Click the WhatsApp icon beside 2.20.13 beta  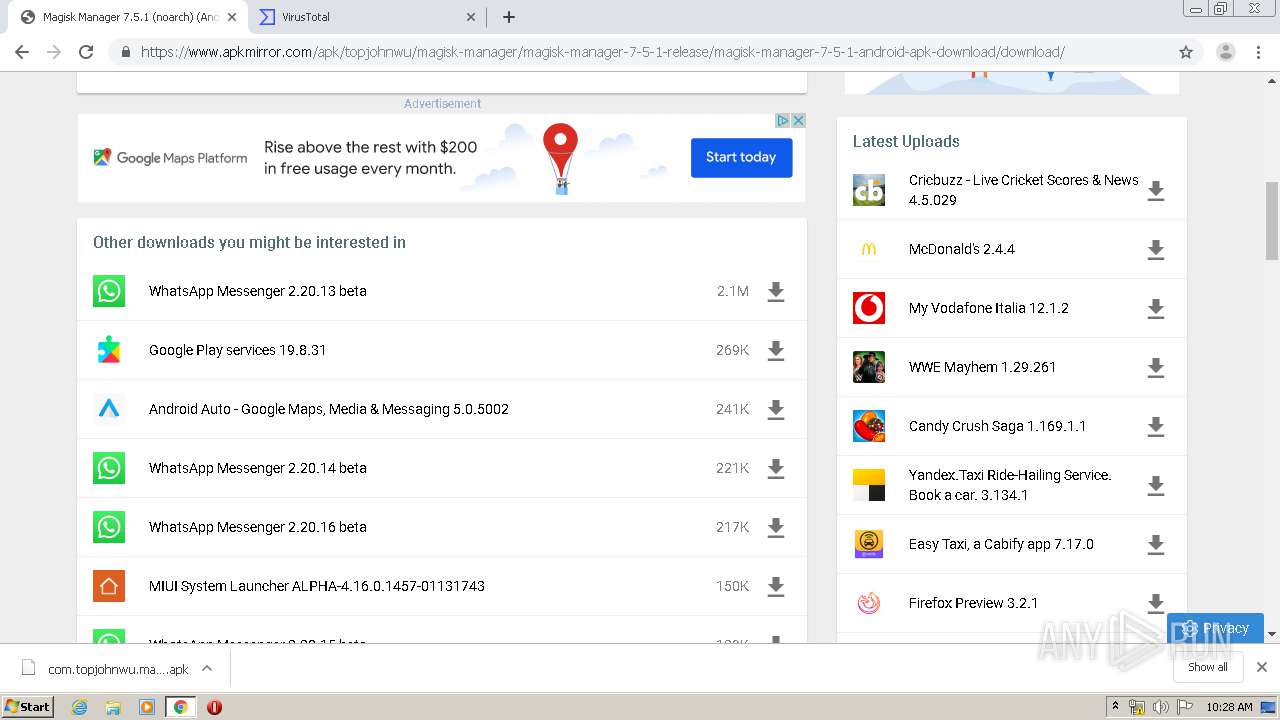(109, 291)
